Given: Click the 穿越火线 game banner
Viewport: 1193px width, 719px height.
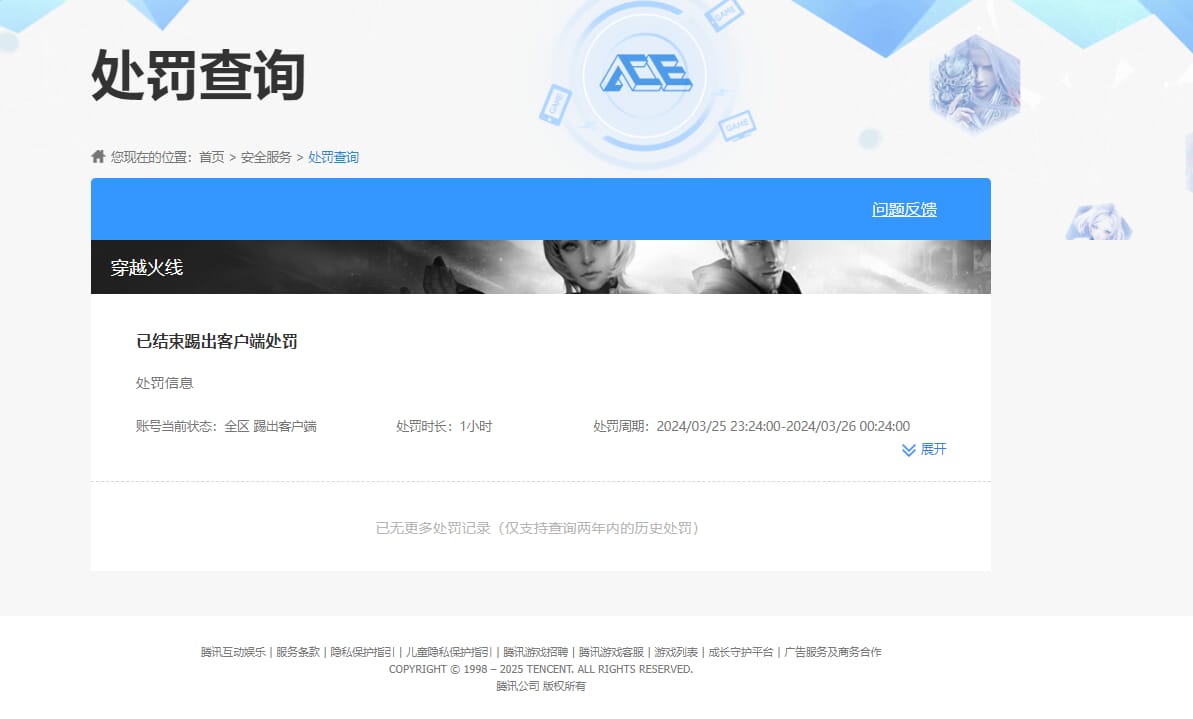Looking at the screenshot, I should tap(540, 267).
